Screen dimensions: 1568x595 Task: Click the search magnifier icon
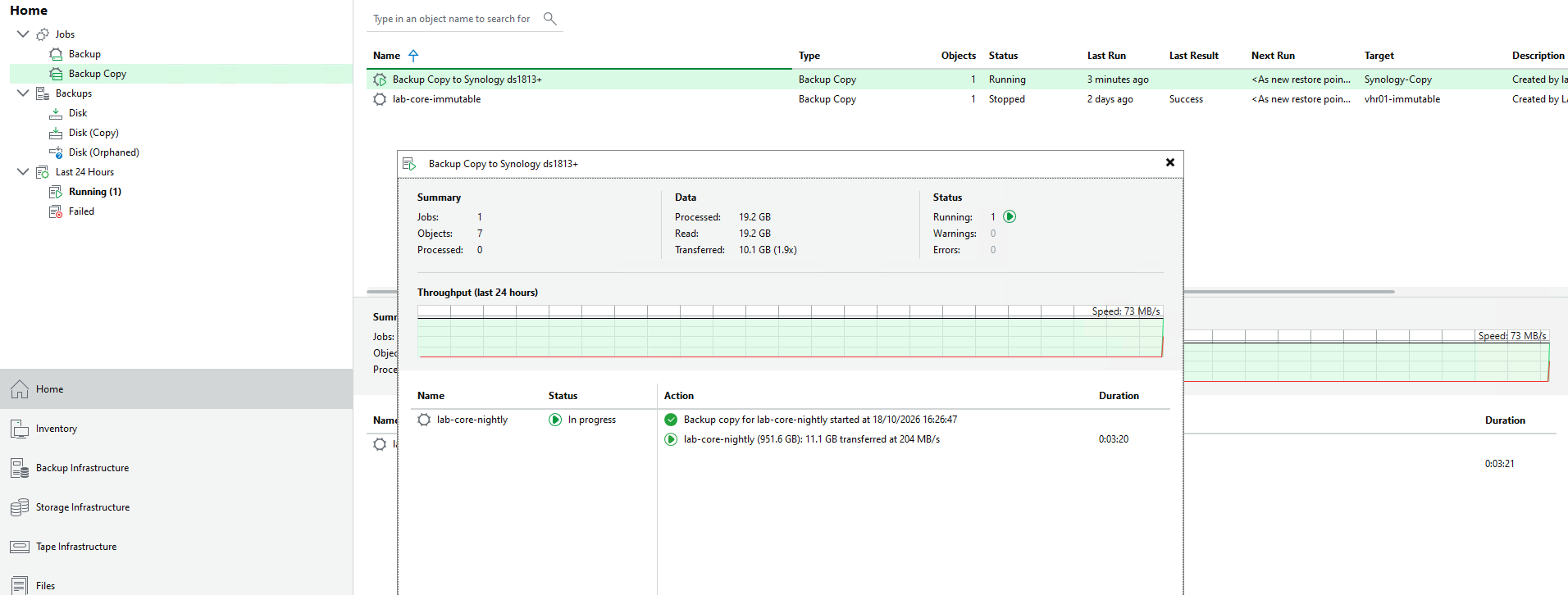pyautogui.click(x=550, y=19)
